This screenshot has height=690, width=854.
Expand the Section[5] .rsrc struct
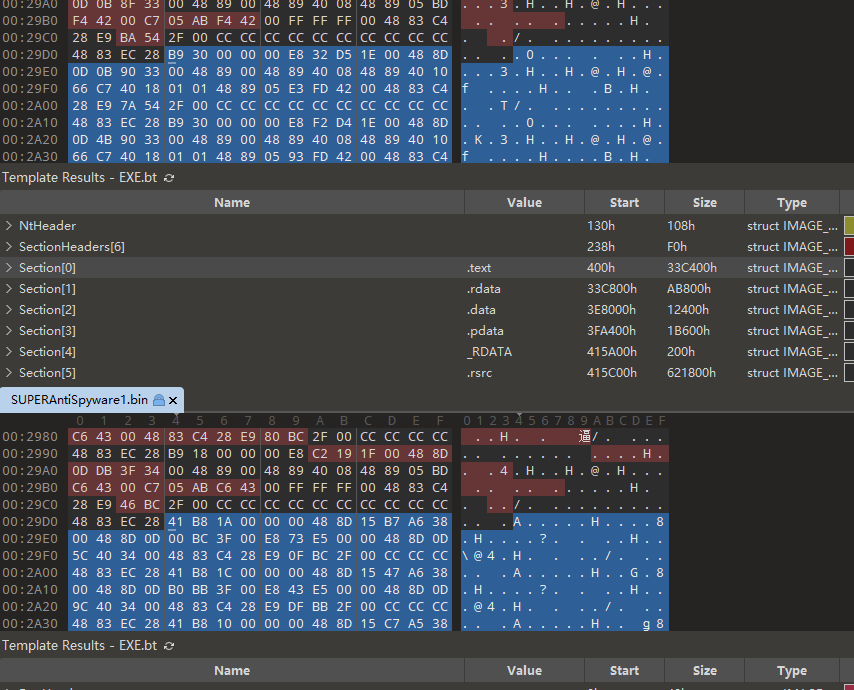9,373
